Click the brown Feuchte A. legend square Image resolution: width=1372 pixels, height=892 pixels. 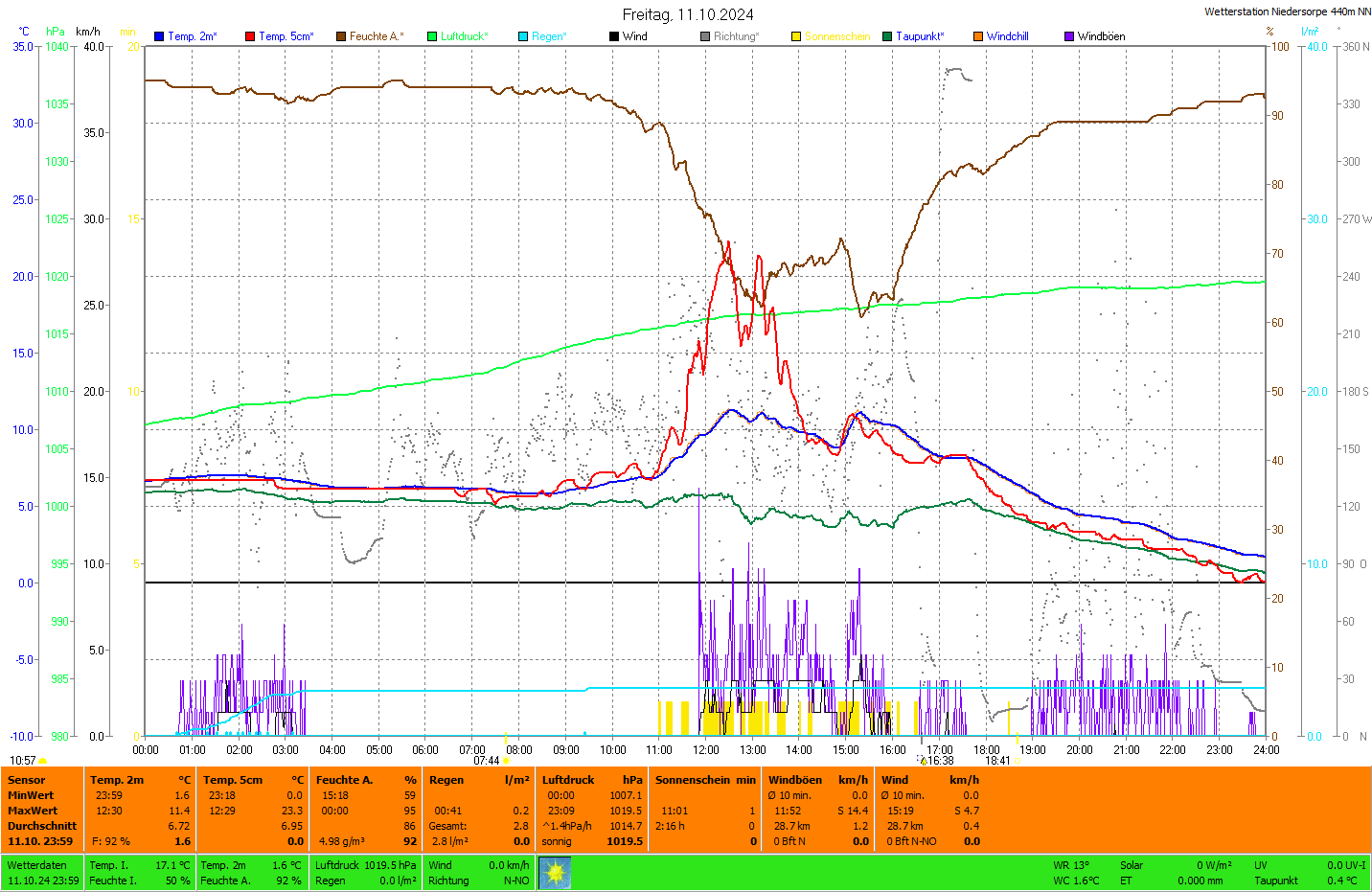click(340, 36)
